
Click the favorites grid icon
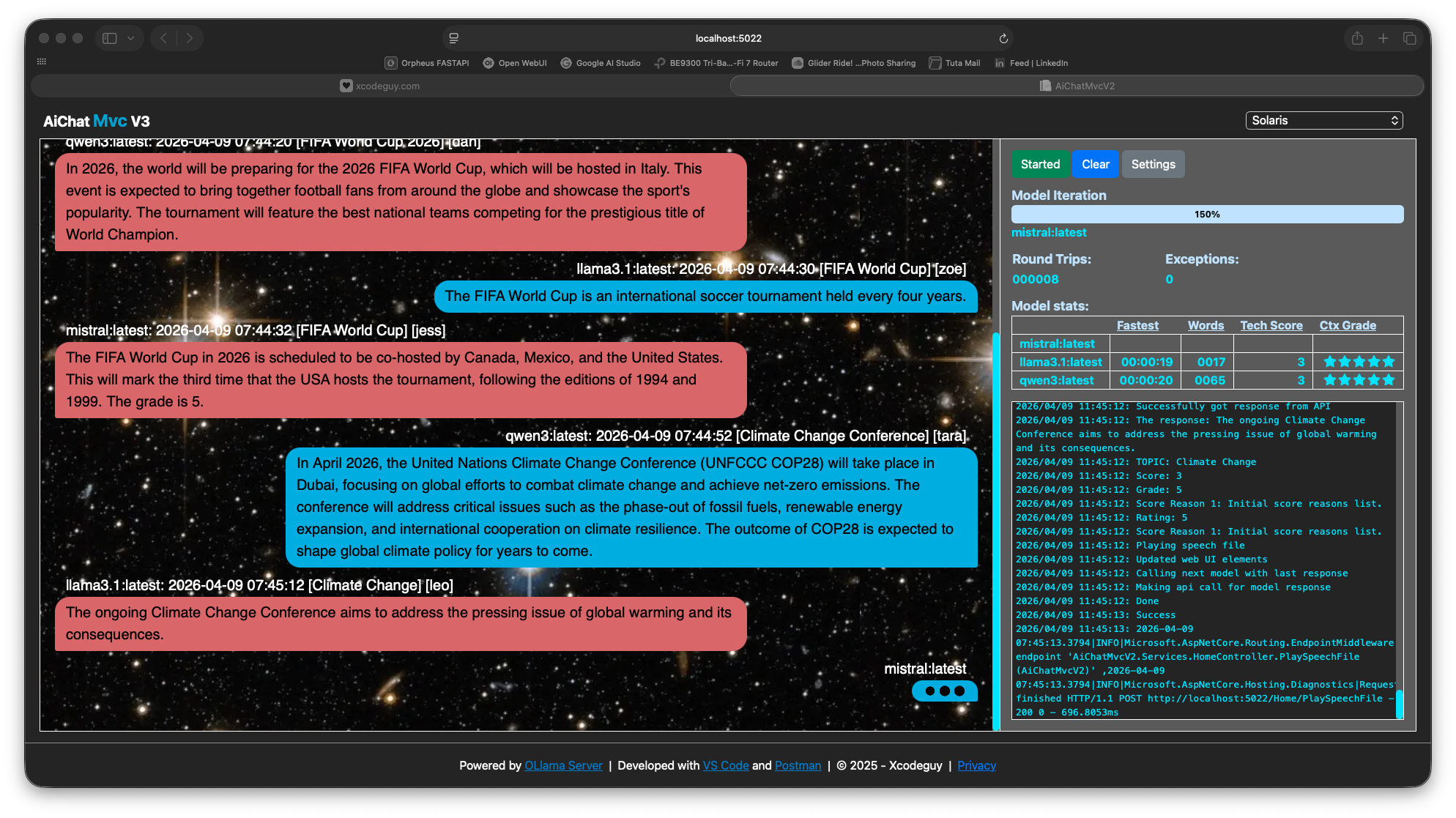click(42, 62)
